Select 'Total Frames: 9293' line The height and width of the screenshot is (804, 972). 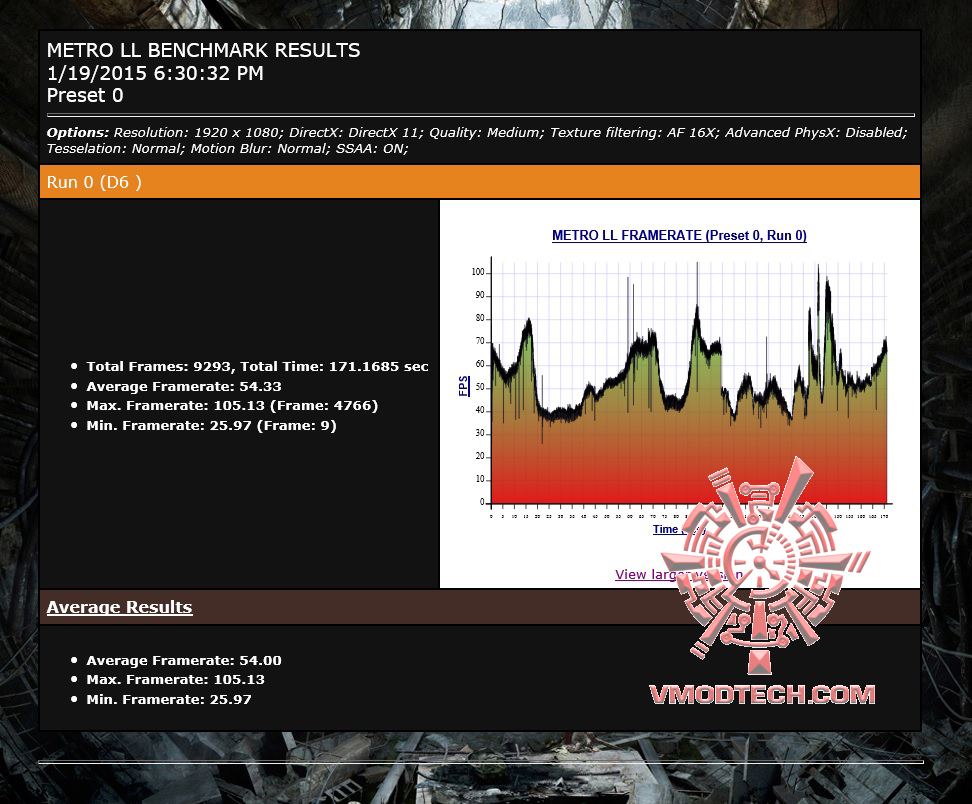coord(257,366)
